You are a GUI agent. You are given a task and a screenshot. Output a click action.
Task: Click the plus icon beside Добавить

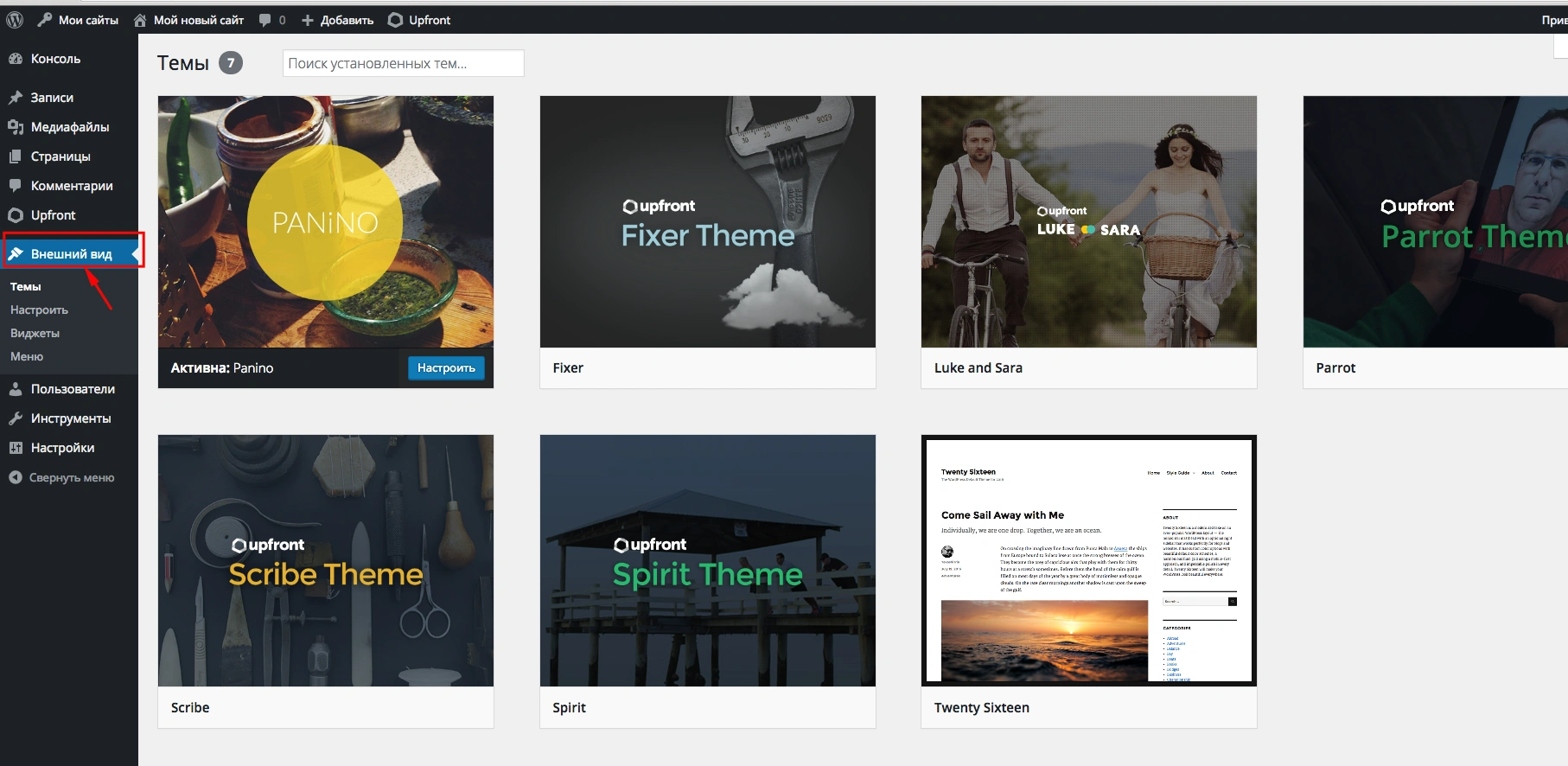(x=307, y=20)
